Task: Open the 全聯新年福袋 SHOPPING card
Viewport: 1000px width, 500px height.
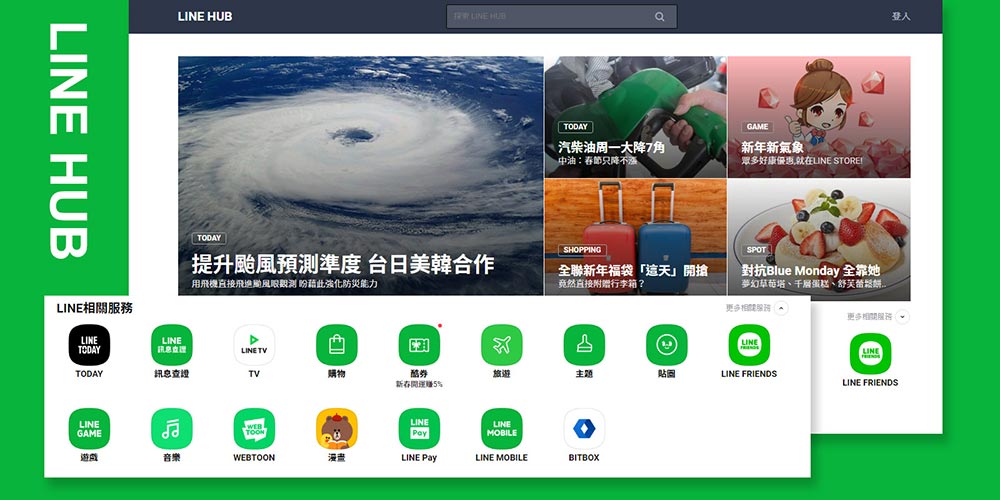Action: [x=635, y=239]
